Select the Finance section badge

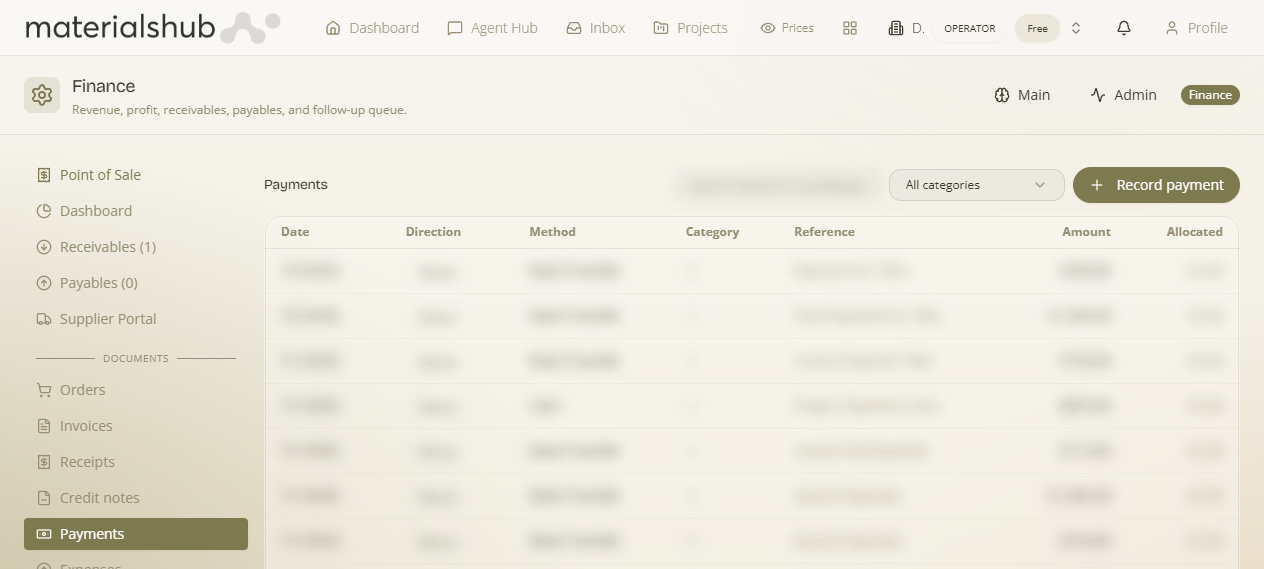(1210, 95)
